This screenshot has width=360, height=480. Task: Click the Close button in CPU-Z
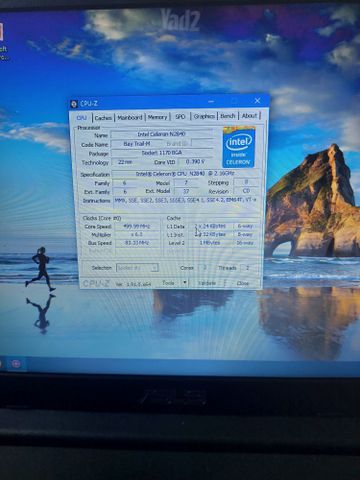coord(243,283)
